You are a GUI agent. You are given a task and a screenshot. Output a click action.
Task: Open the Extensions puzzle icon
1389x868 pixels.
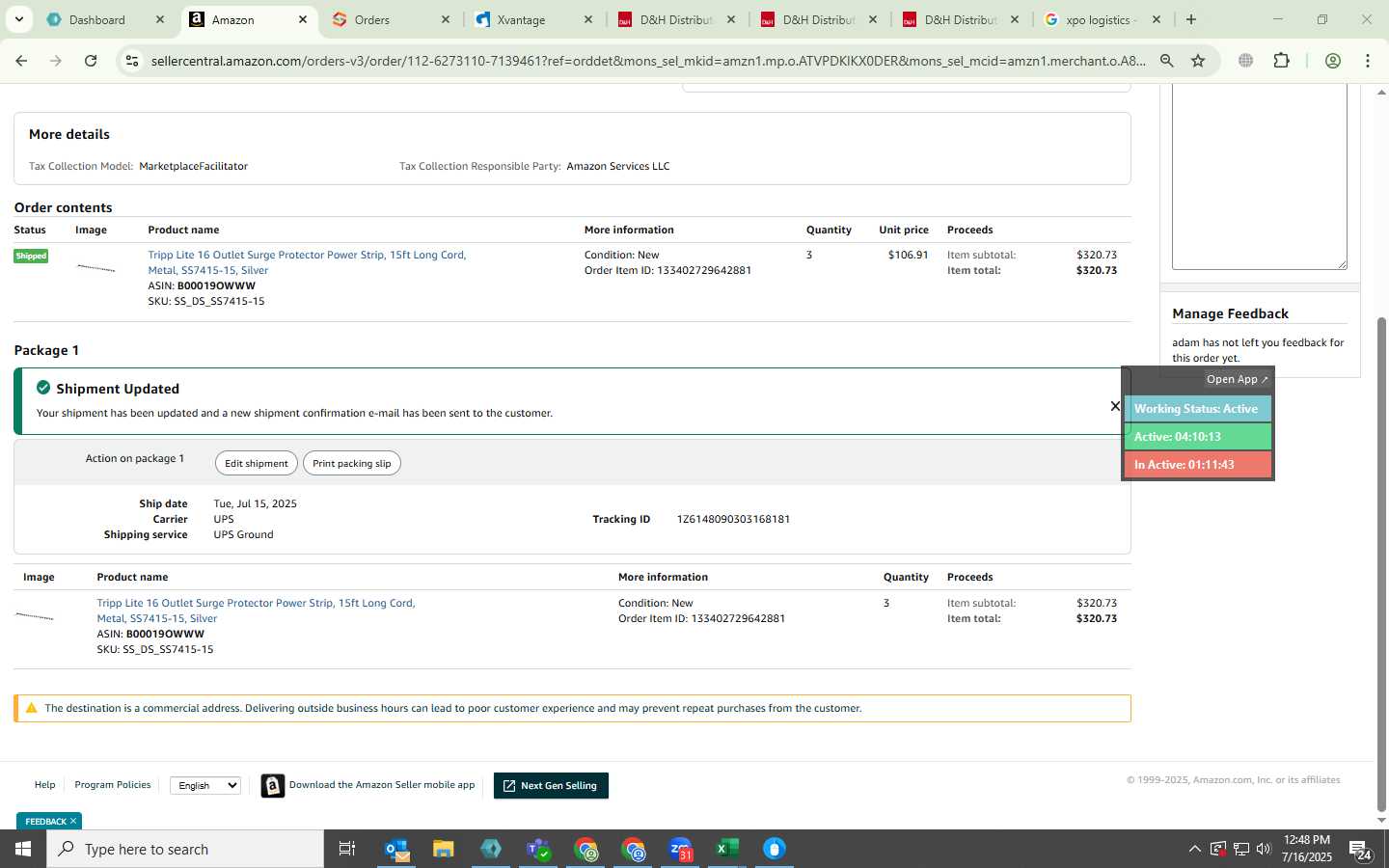coord(1281,61)
